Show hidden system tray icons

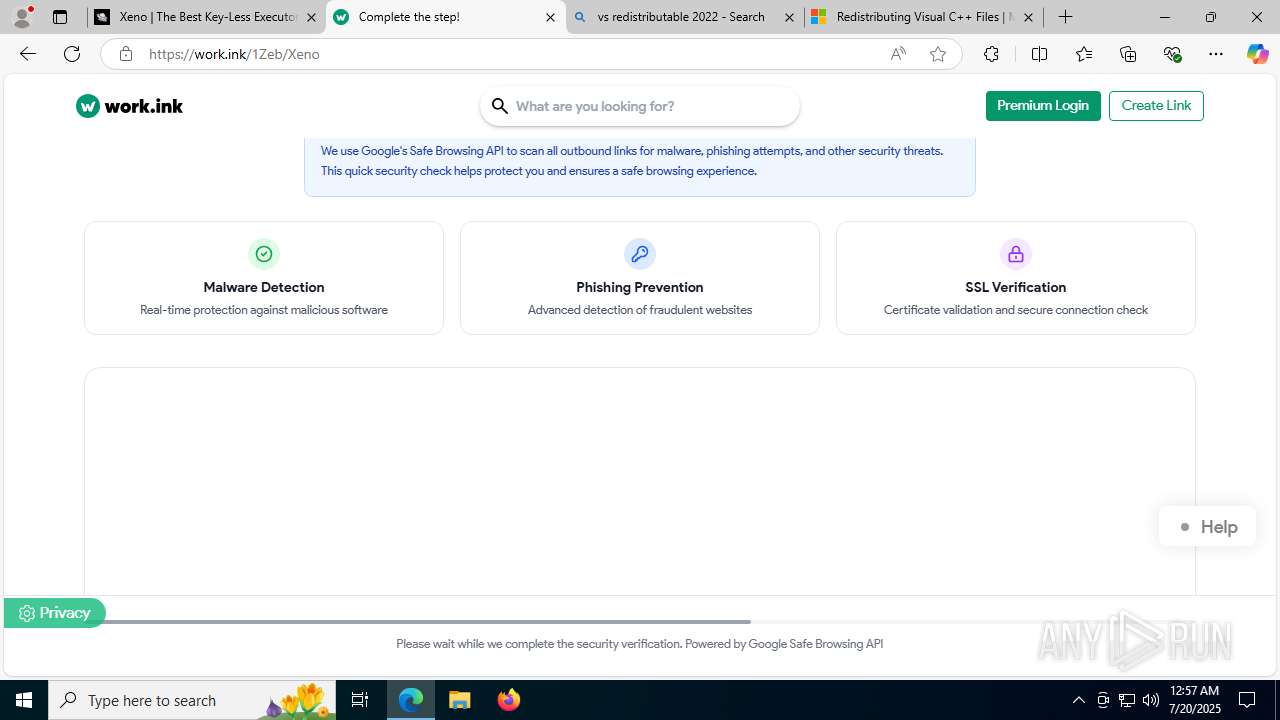coord(1078,700)
